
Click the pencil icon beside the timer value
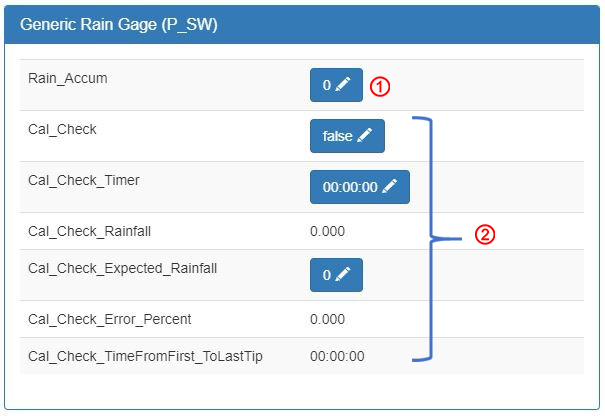[390, 186]
